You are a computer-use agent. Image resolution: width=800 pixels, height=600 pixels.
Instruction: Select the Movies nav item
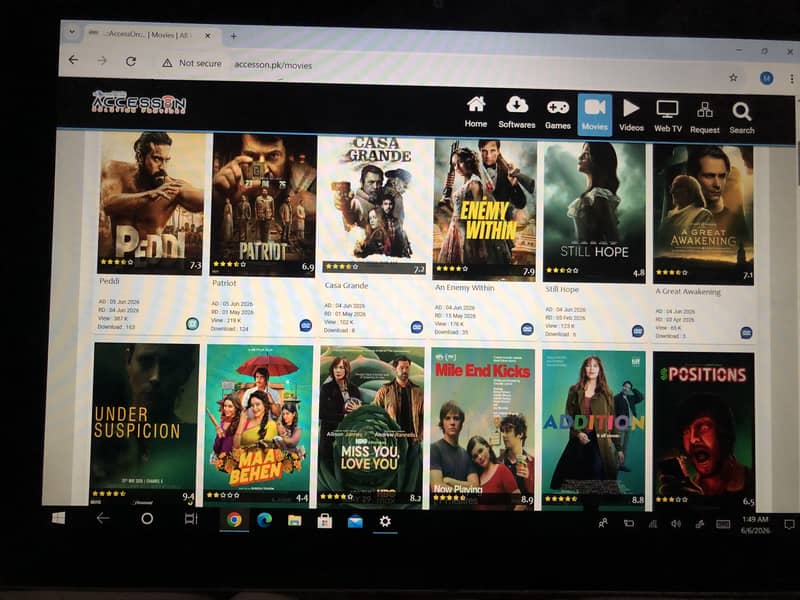(594, 115)
